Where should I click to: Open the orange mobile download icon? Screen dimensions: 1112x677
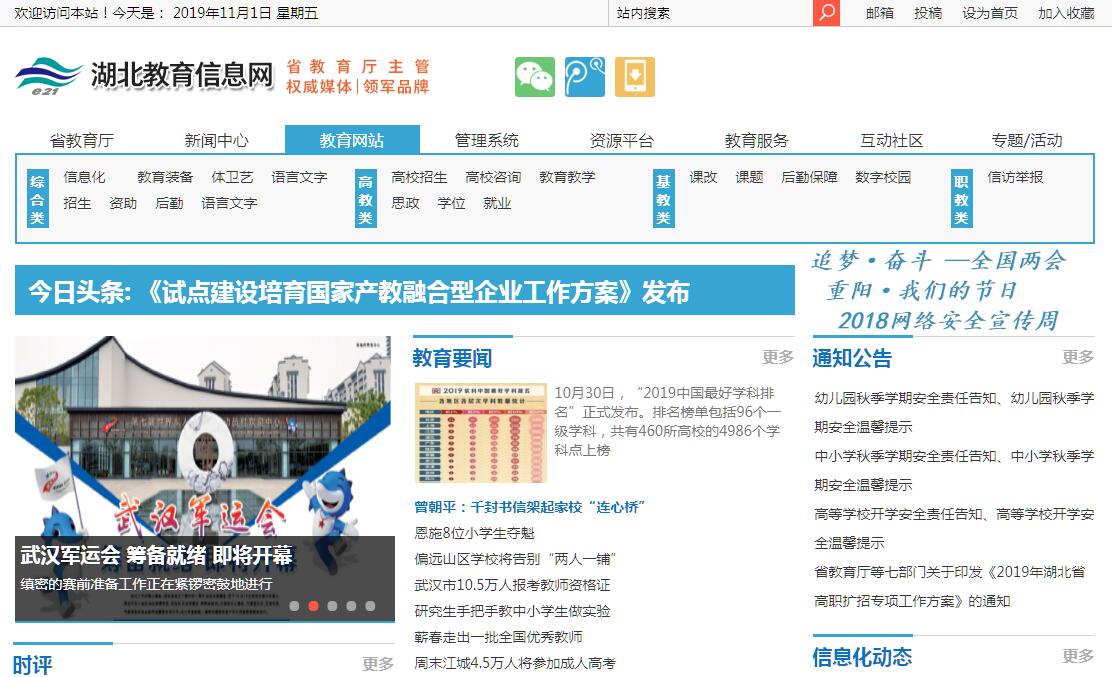(x=634, y=77)
